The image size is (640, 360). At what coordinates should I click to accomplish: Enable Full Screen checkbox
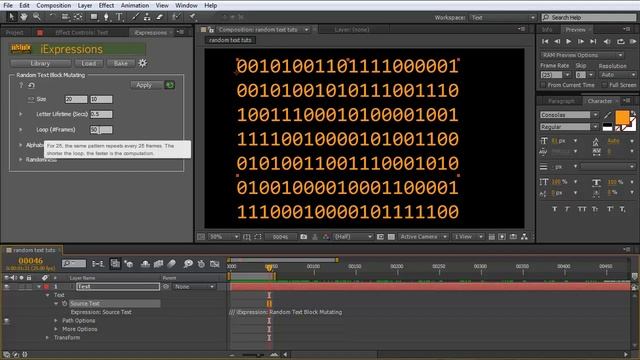(604, 85)
